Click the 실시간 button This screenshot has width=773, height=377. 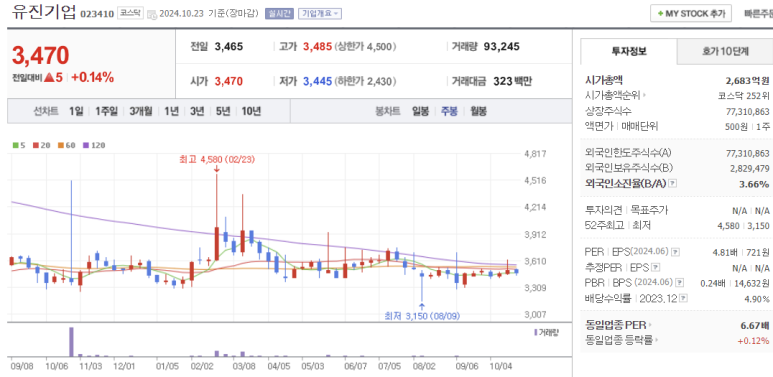tap(279, 14)
